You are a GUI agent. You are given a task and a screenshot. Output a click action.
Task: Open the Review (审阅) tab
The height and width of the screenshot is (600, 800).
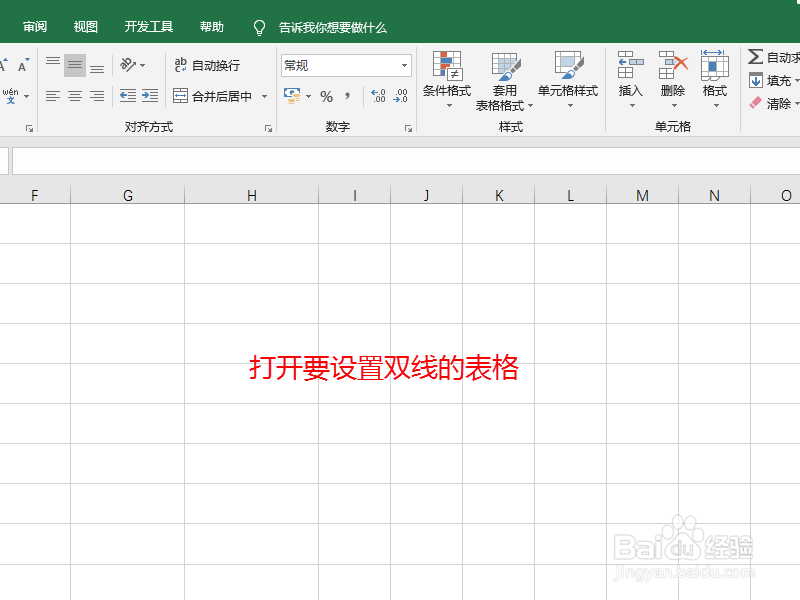tap(35, 27)
